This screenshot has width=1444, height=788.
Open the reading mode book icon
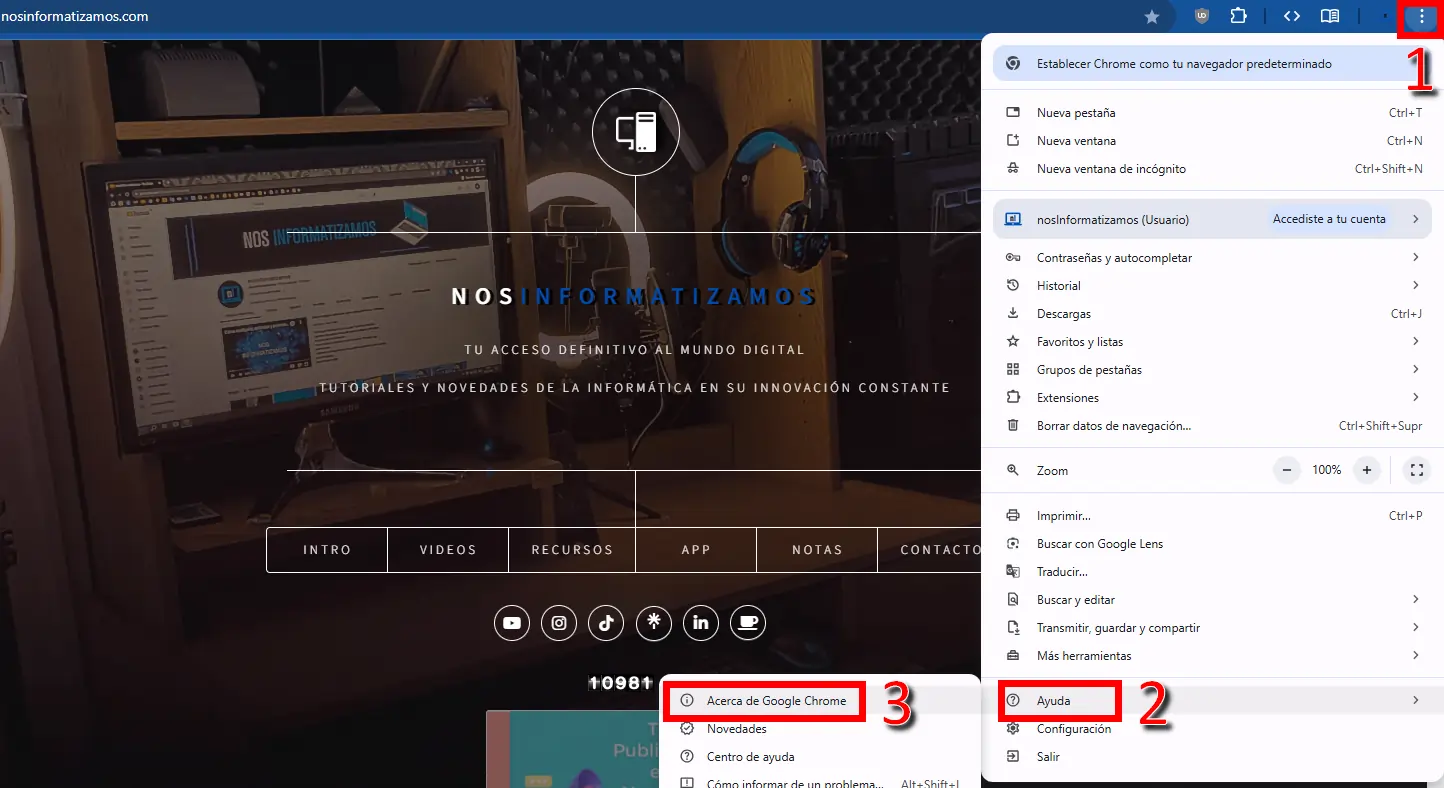1329,16
